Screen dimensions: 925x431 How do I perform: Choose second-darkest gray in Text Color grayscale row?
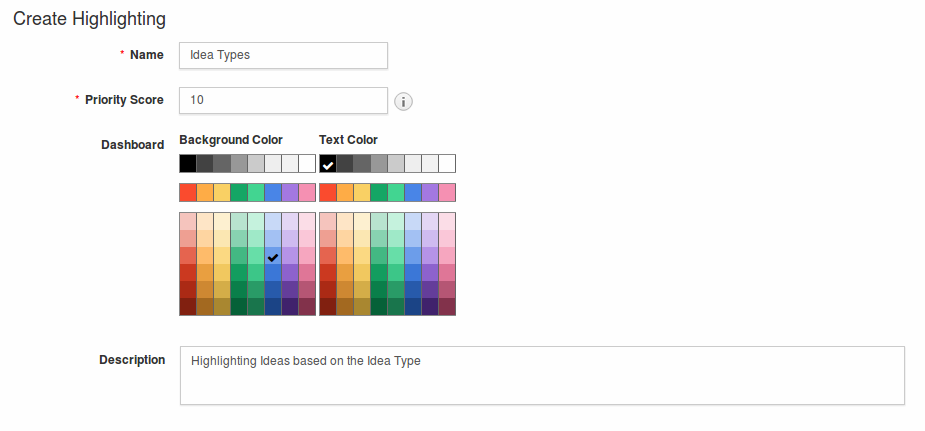(x=362, y=163)
